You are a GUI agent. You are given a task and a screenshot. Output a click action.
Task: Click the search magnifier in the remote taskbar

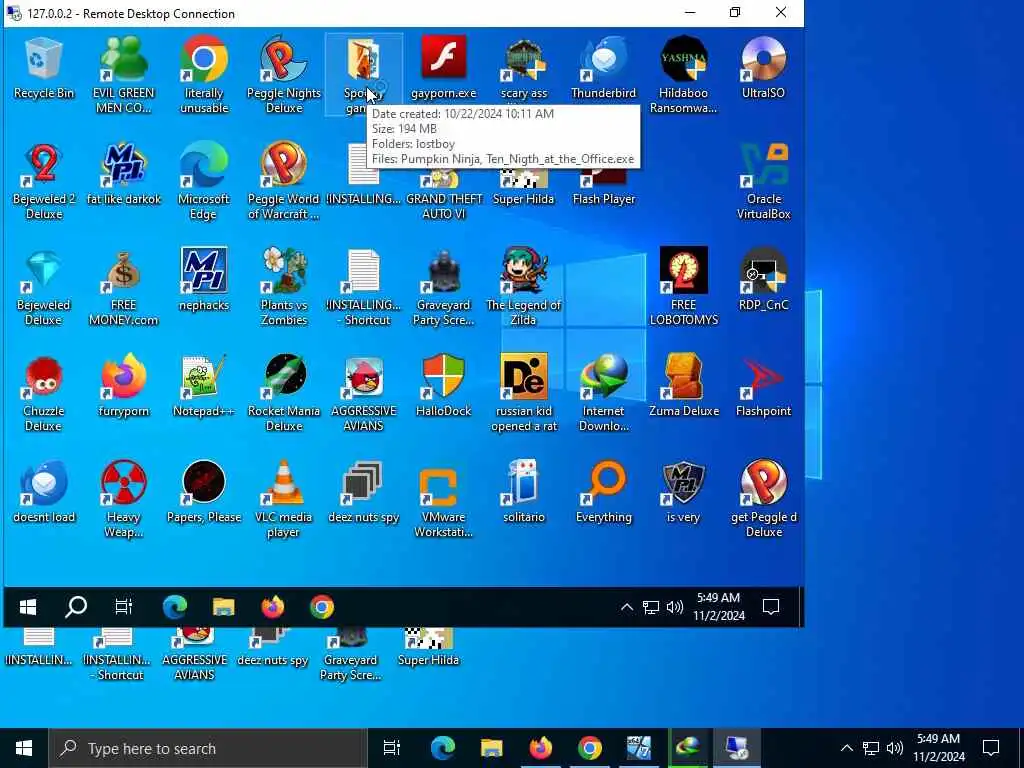[76, 607]
